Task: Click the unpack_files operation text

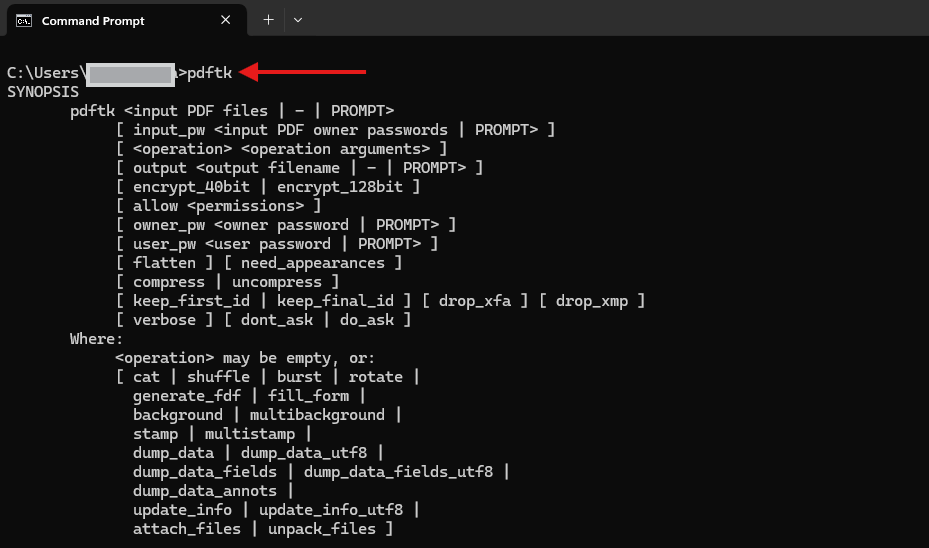Action: pyautogui.click(x=322, y=528)
